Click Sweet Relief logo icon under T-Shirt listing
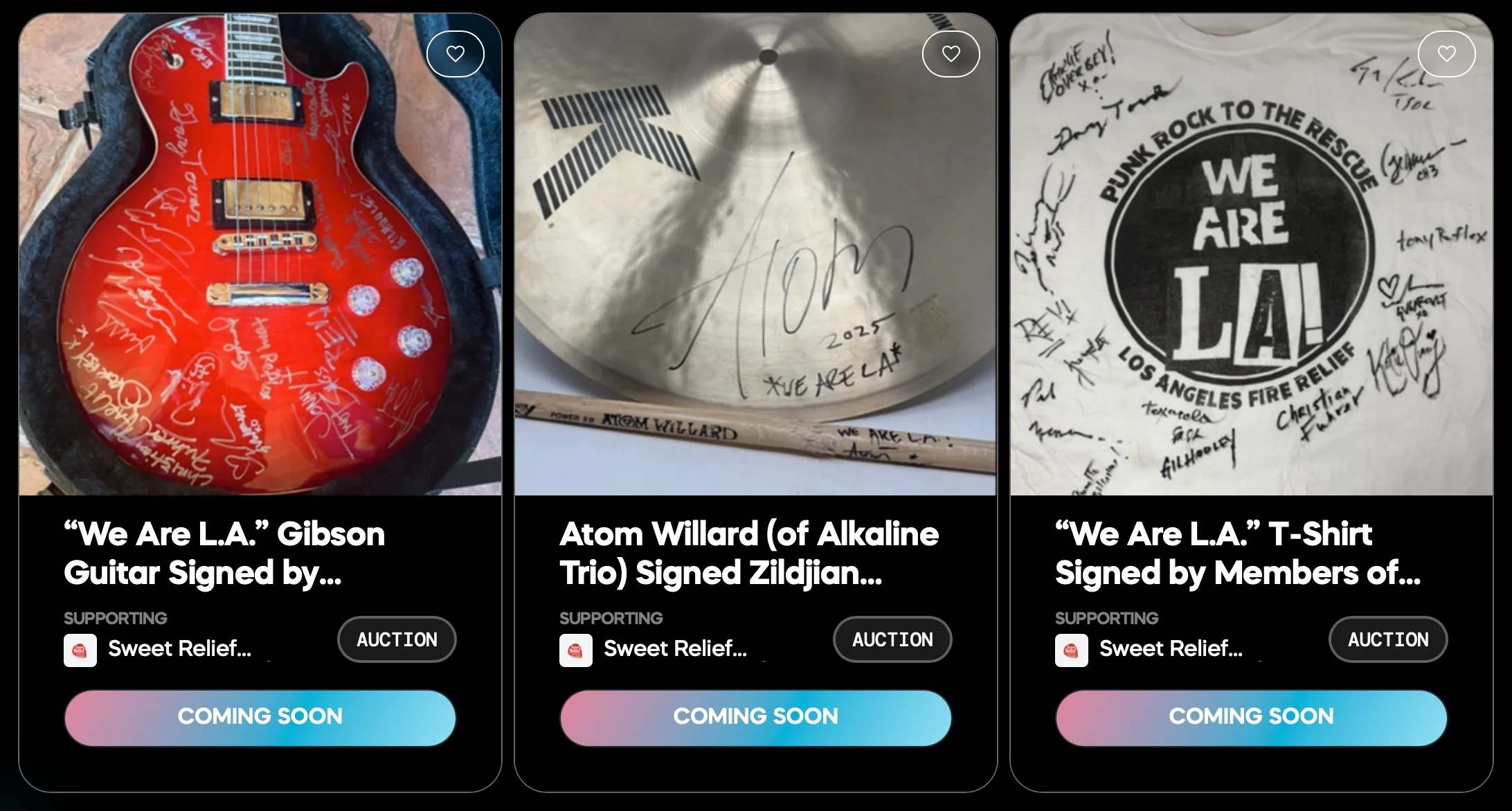The image size is (1512, 811). pyautogui.click(x=1072, y=650)
